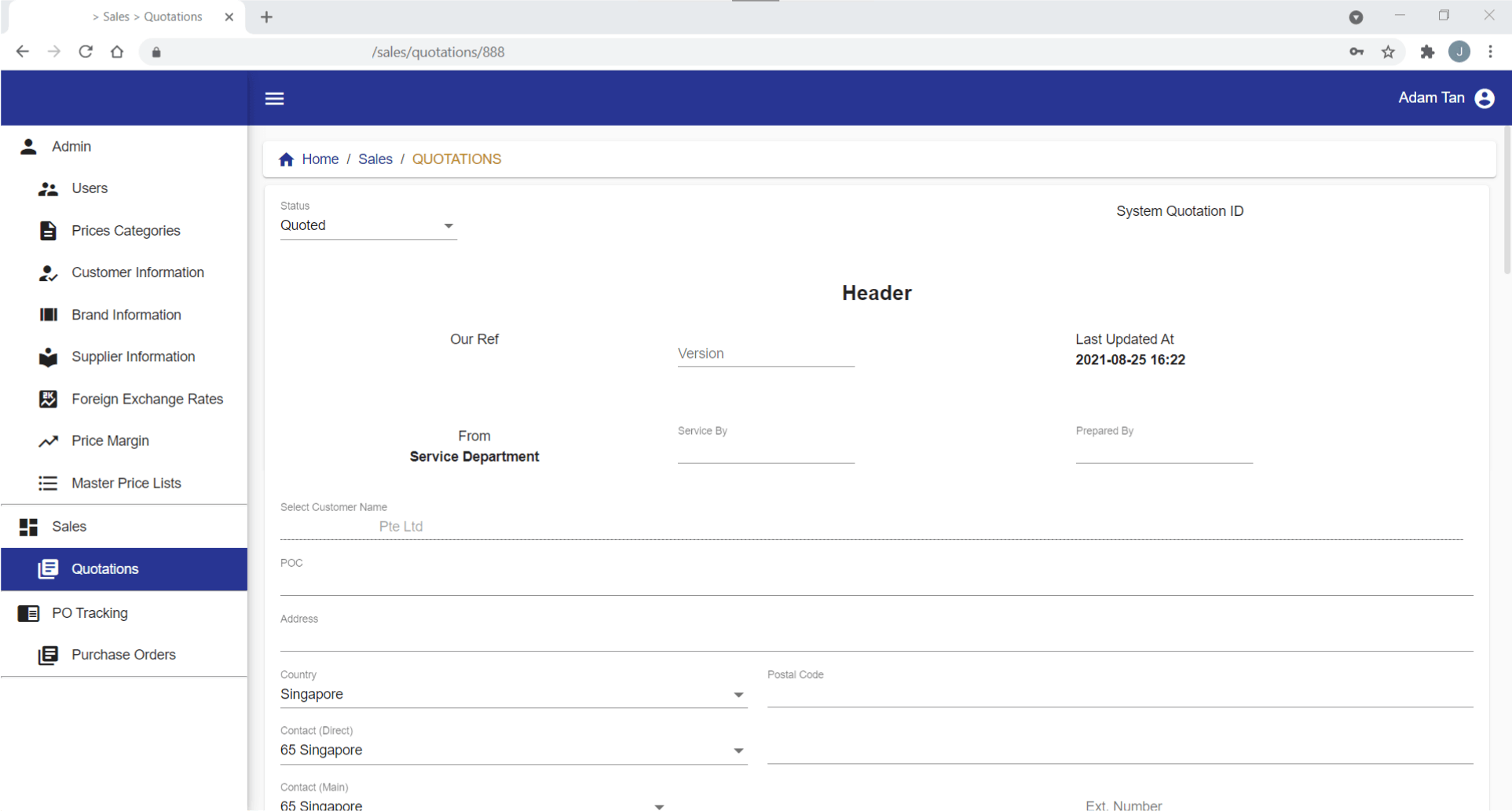Click Home in the breadcrumb trail
The image size is (1512, 811).
(x=320, y=159)
